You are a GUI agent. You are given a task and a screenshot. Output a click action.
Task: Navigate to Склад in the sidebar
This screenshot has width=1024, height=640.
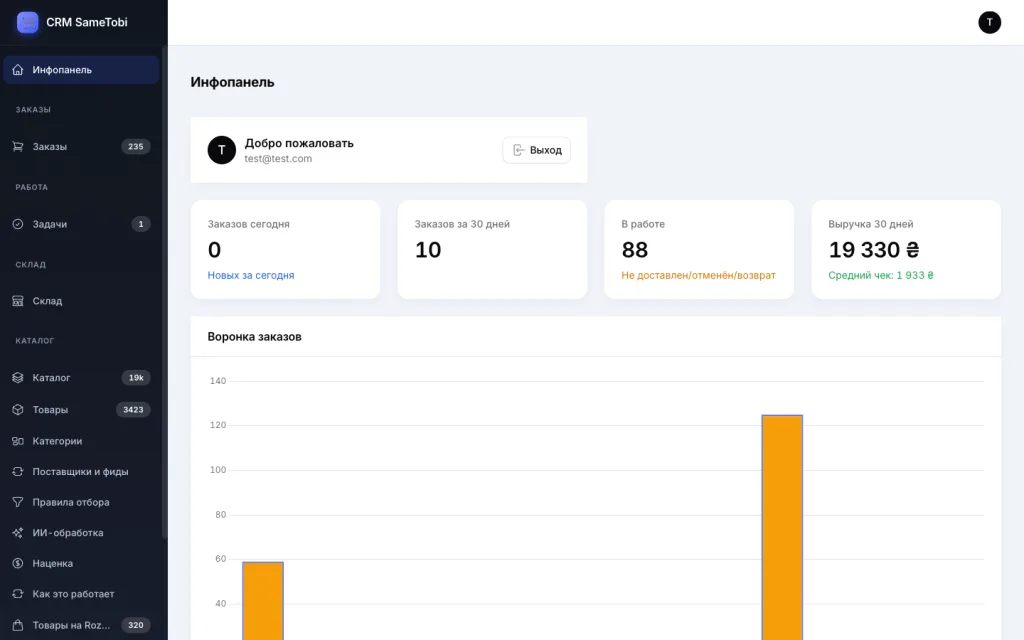(x=81, y=301)
